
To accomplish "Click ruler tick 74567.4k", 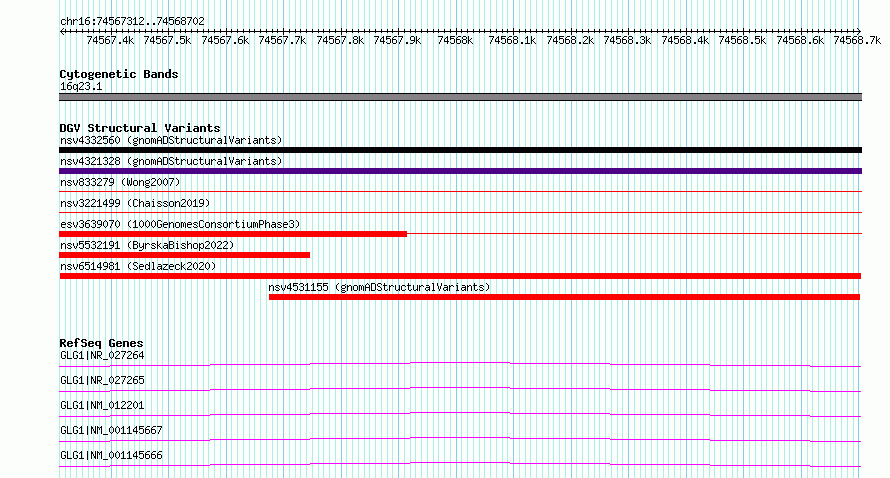I will [110, 40].
